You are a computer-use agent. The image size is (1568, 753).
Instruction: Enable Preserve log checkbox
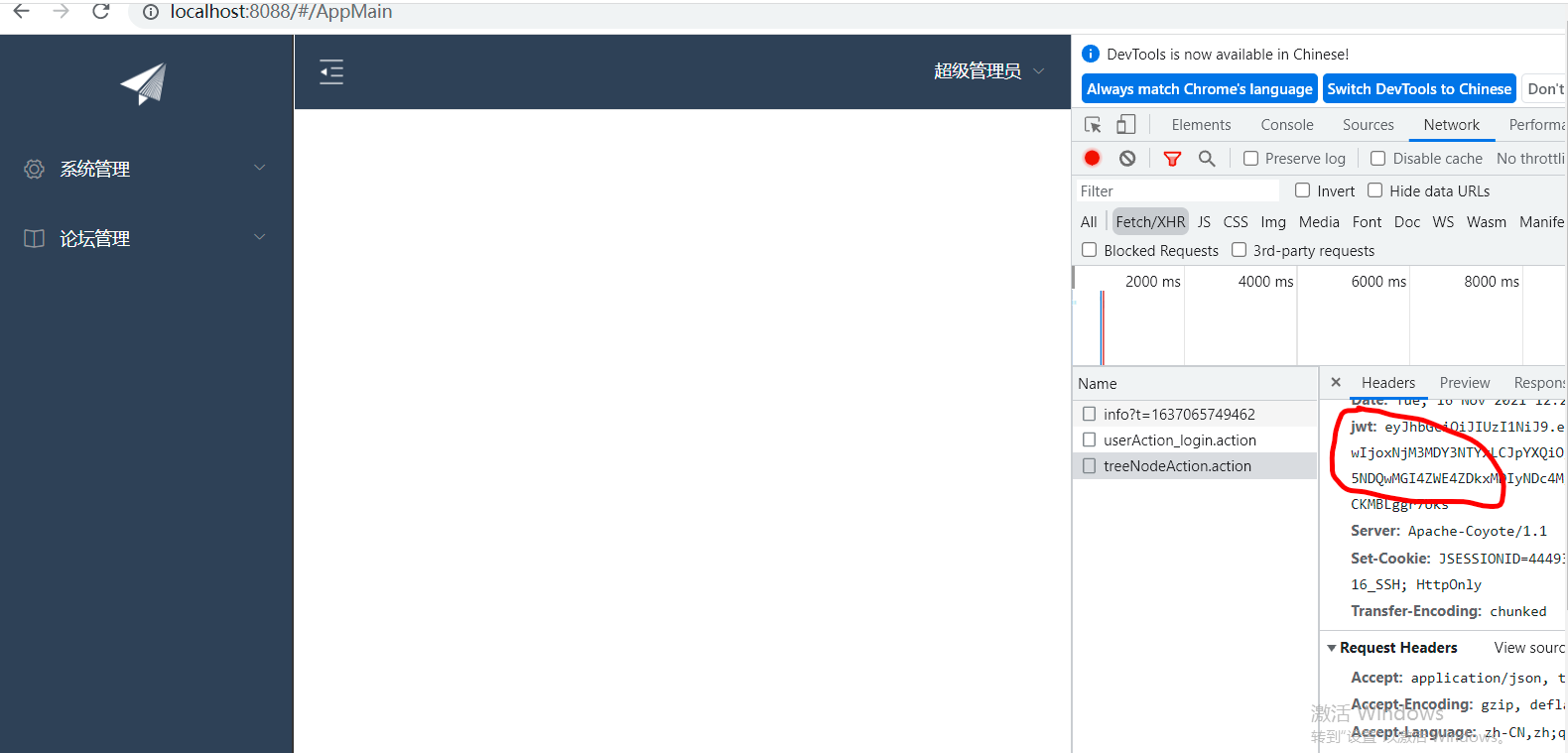tap(1251, 158)
